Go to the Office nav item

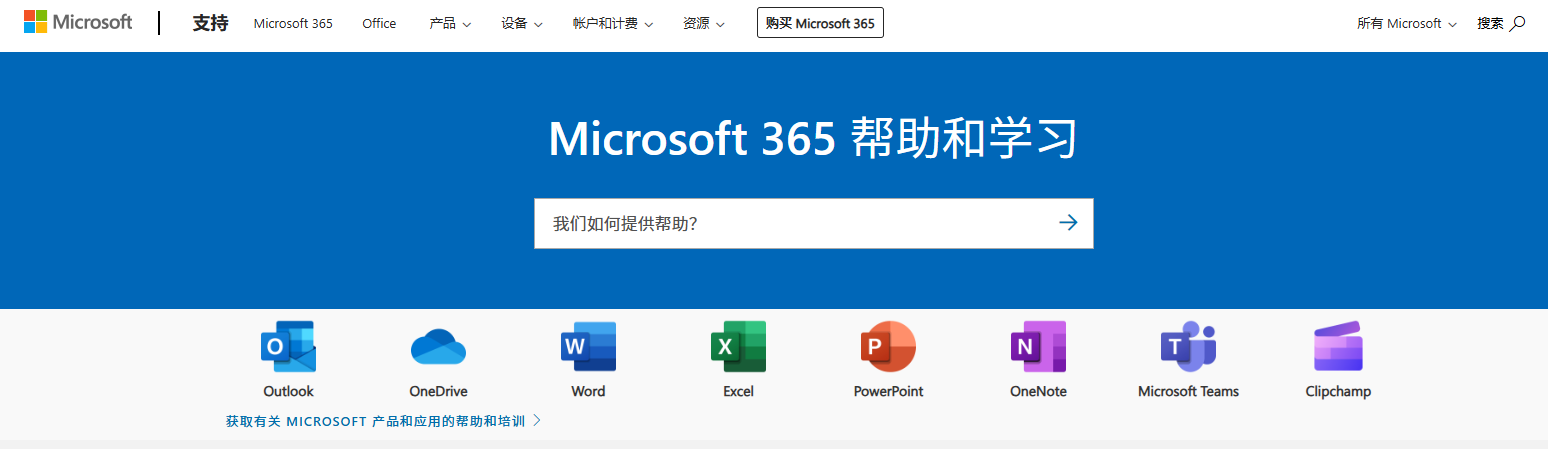379,23
